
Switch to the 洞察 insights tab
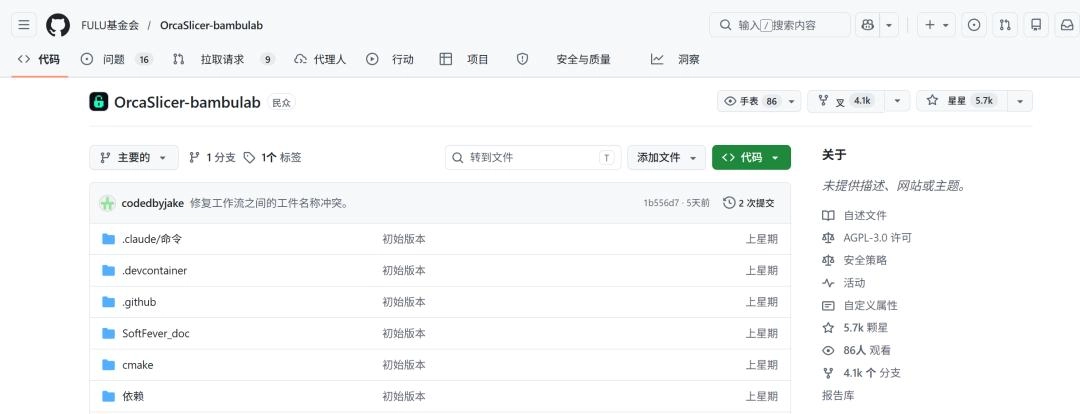[675, 59]
